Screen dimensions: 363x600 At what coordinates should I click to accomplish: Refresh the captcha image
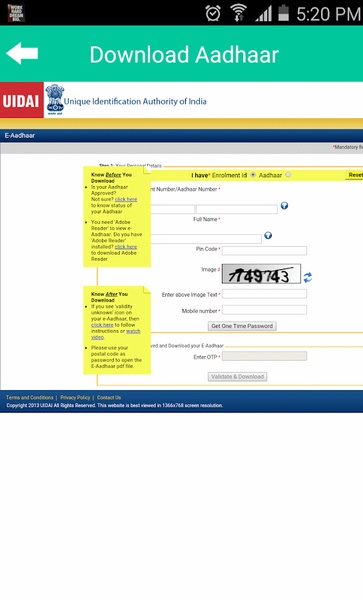click(308, 277)
